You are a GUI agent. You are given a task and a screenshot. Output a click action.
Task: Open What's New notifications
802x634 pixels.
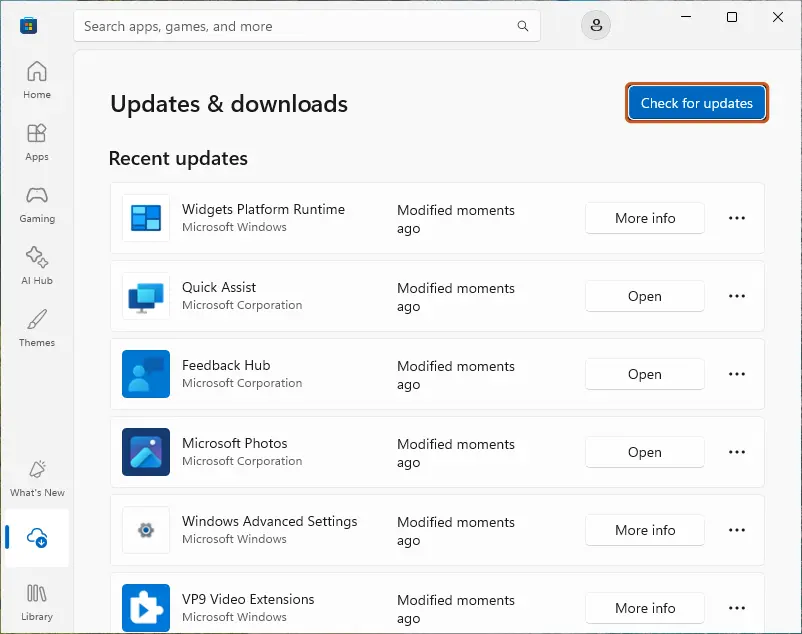tap(37, 479)
